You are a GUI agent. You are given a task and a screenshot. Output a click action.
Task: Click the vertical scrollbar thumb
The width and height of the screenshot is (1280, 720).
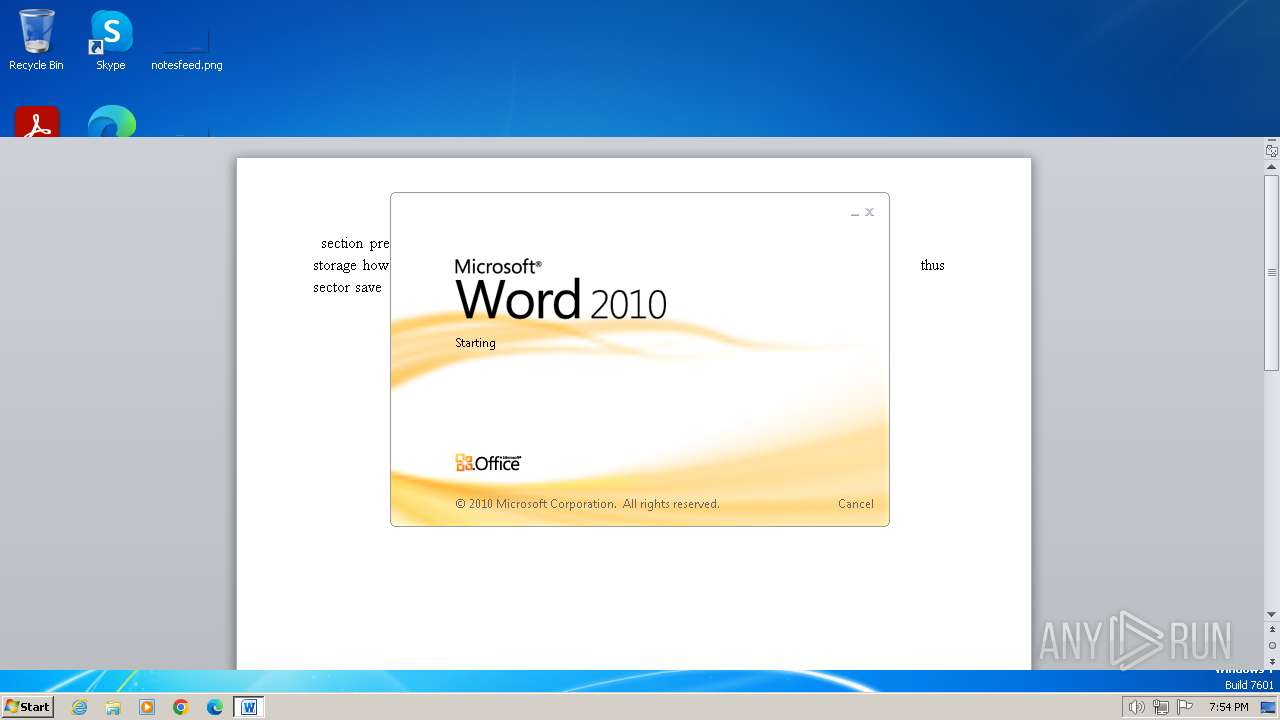tap(1272, 273)
